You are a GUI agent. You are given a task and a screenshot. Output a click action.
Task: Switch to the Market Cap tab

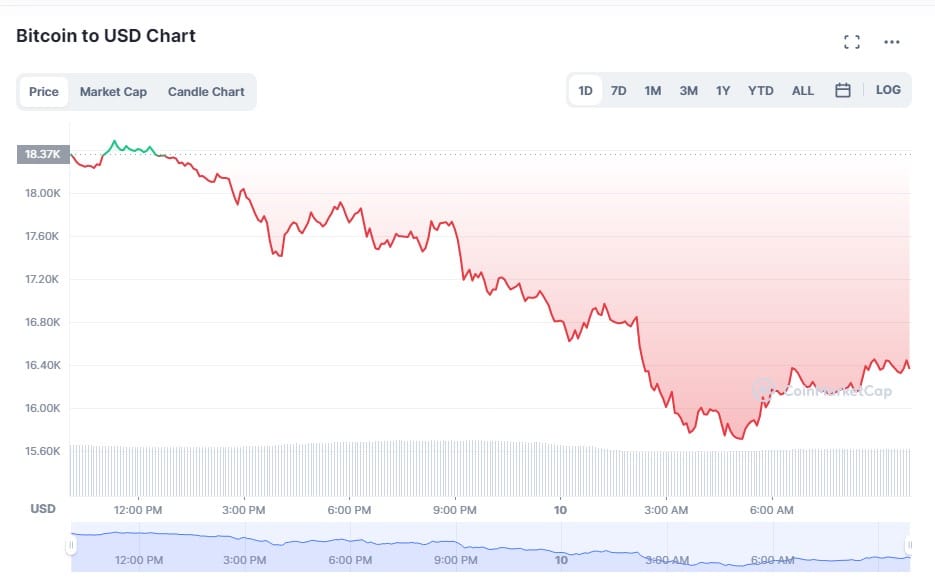(x=113, y=92)
